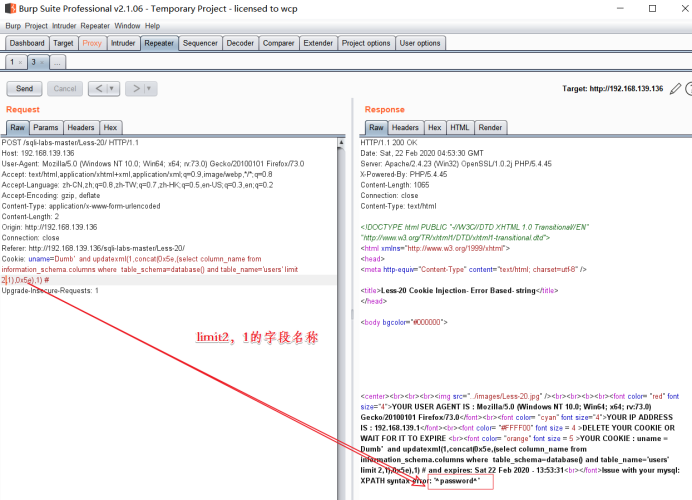692x500 pixels.
Task: Switch to the Comparer tab
Action: [278, 43]
